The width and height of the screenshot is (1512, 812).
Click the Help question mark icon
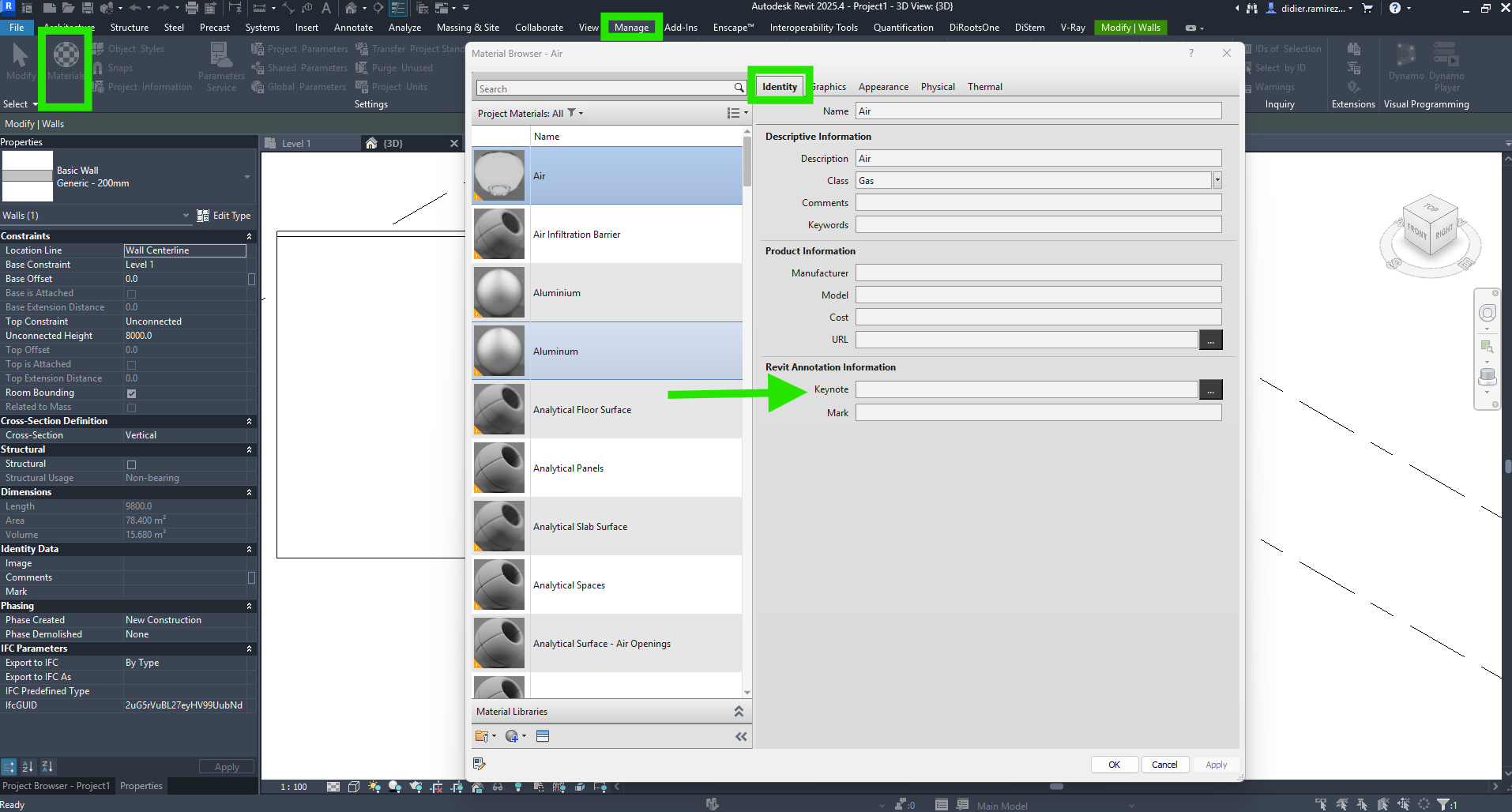click(1395, 8)
